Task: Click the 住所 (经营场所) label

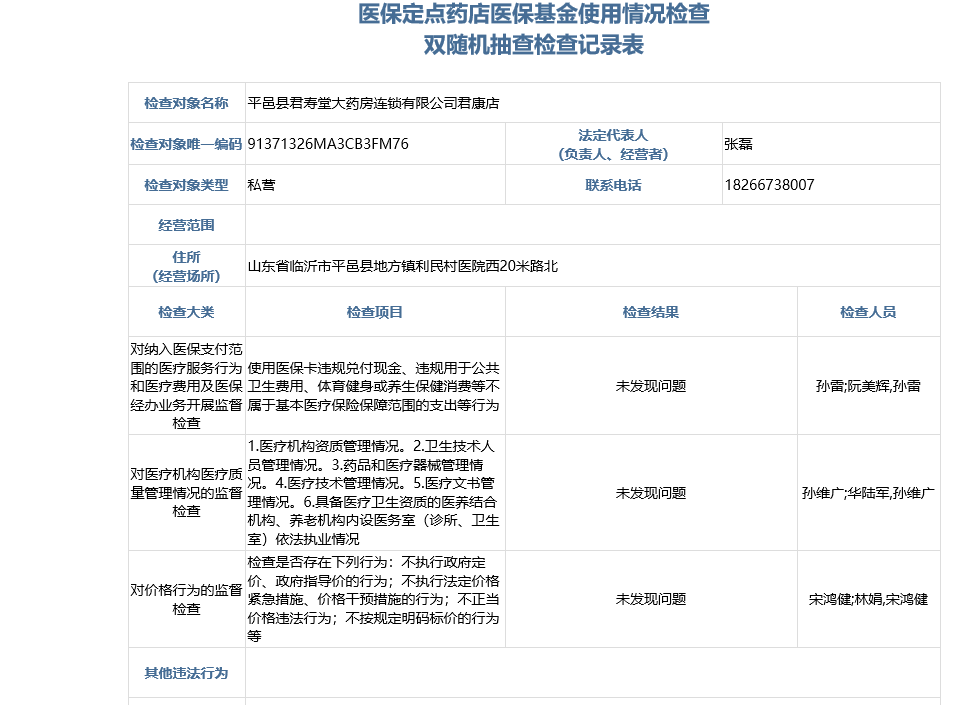Action: click(x=186, y=266)
